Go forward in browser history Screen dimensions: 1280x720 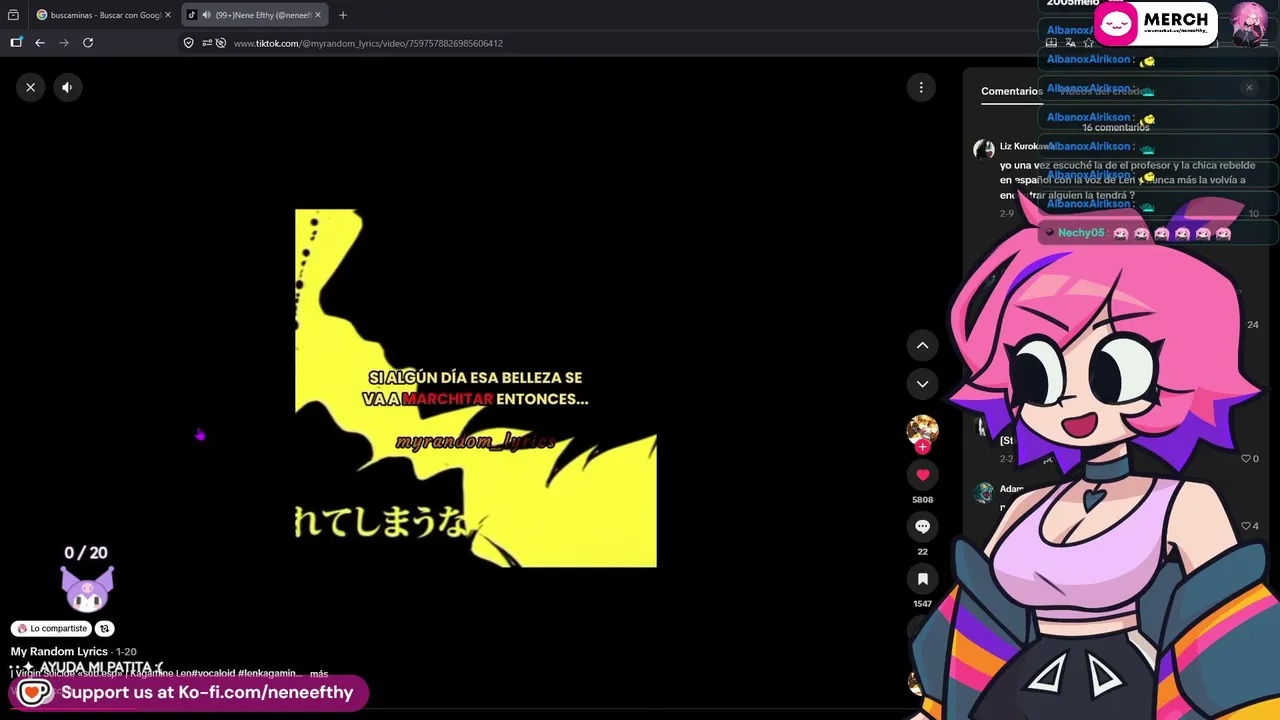point(64,43)
